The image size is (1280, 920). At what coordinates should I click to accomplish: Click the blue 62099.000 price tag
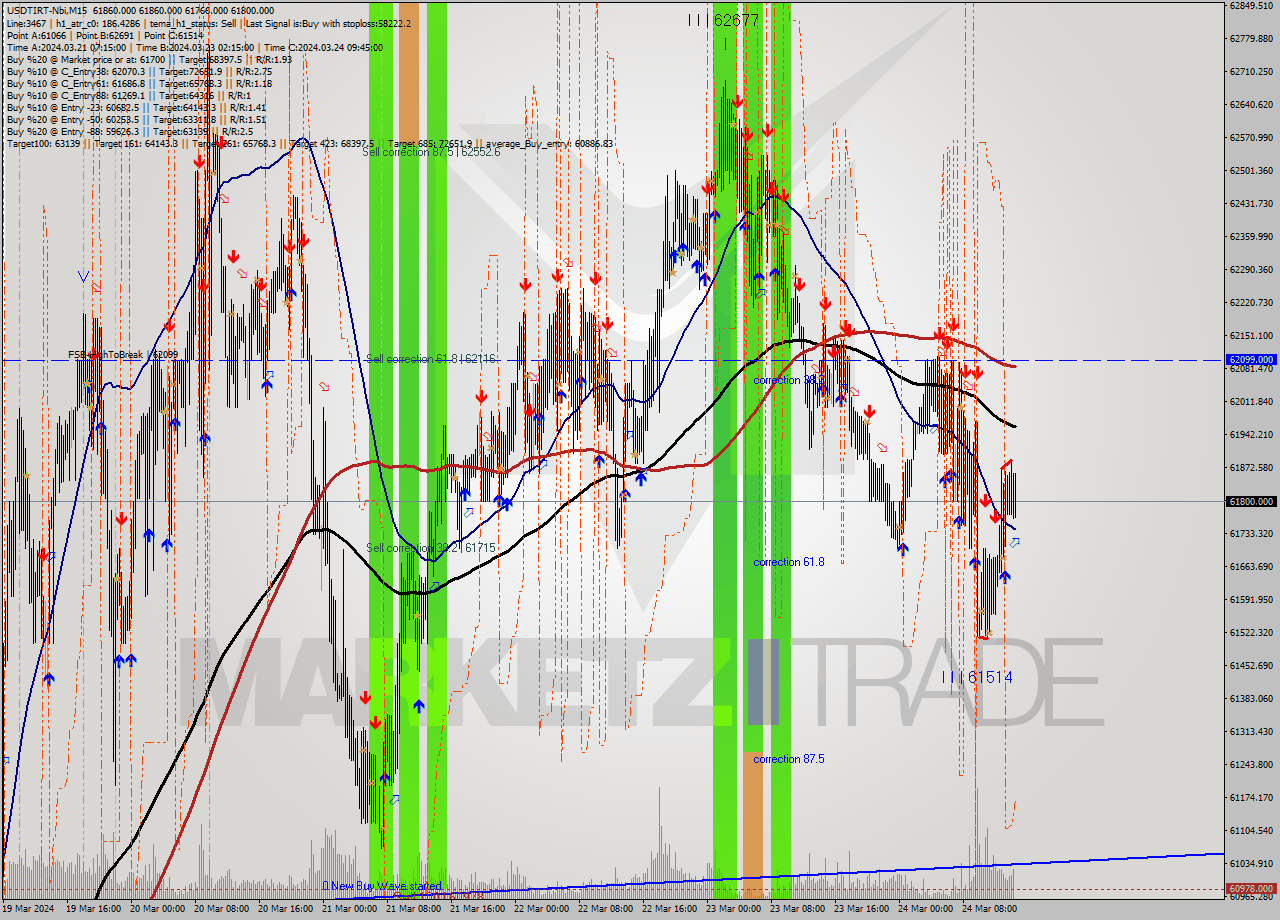click(x=1251, y=359)
